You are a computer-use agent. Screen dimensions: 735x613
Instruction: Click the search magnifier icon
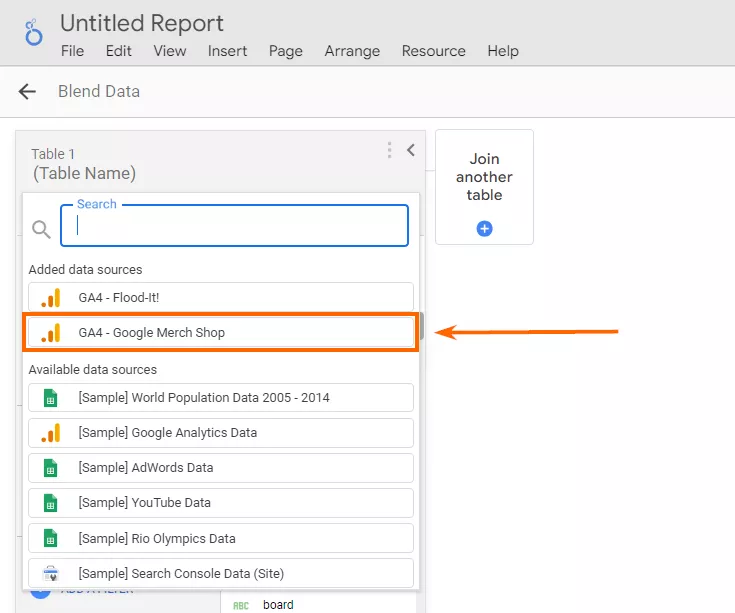click(x=41, y=229)
